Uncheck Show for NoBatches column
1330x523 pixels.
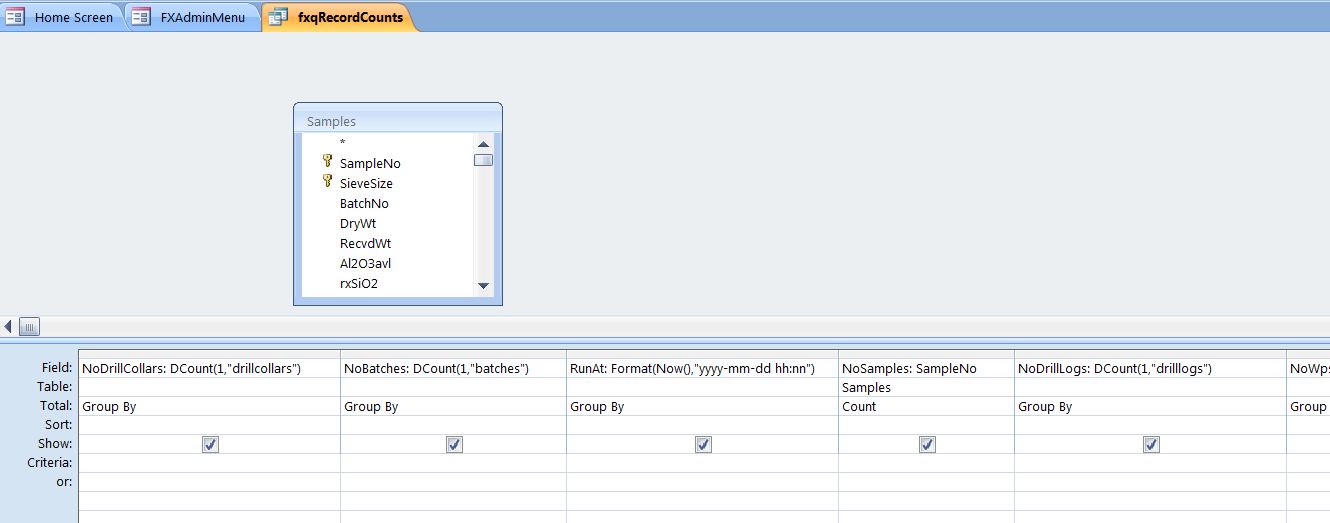pyautogui.click(x=454, y=444)
